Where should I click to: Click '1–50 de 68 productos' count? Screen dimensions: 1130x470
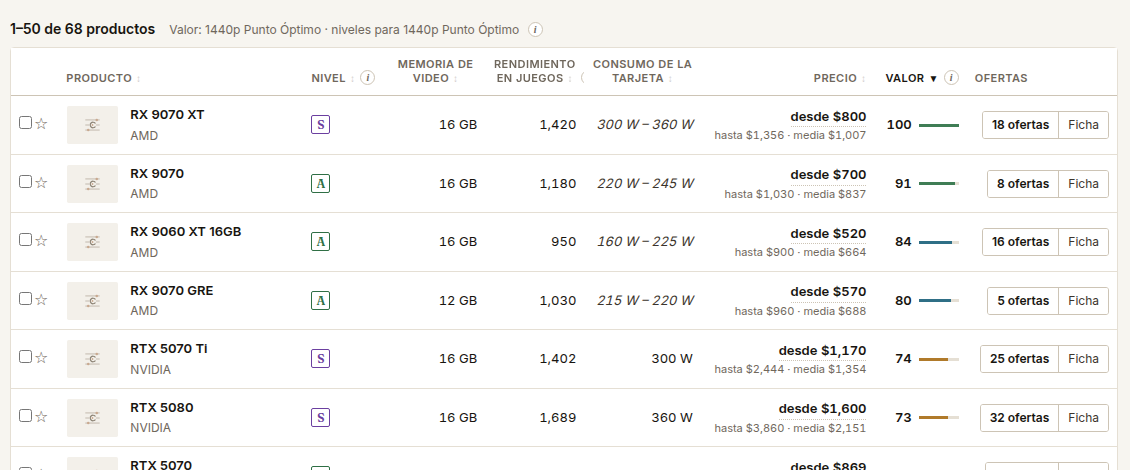click(82, 29)
